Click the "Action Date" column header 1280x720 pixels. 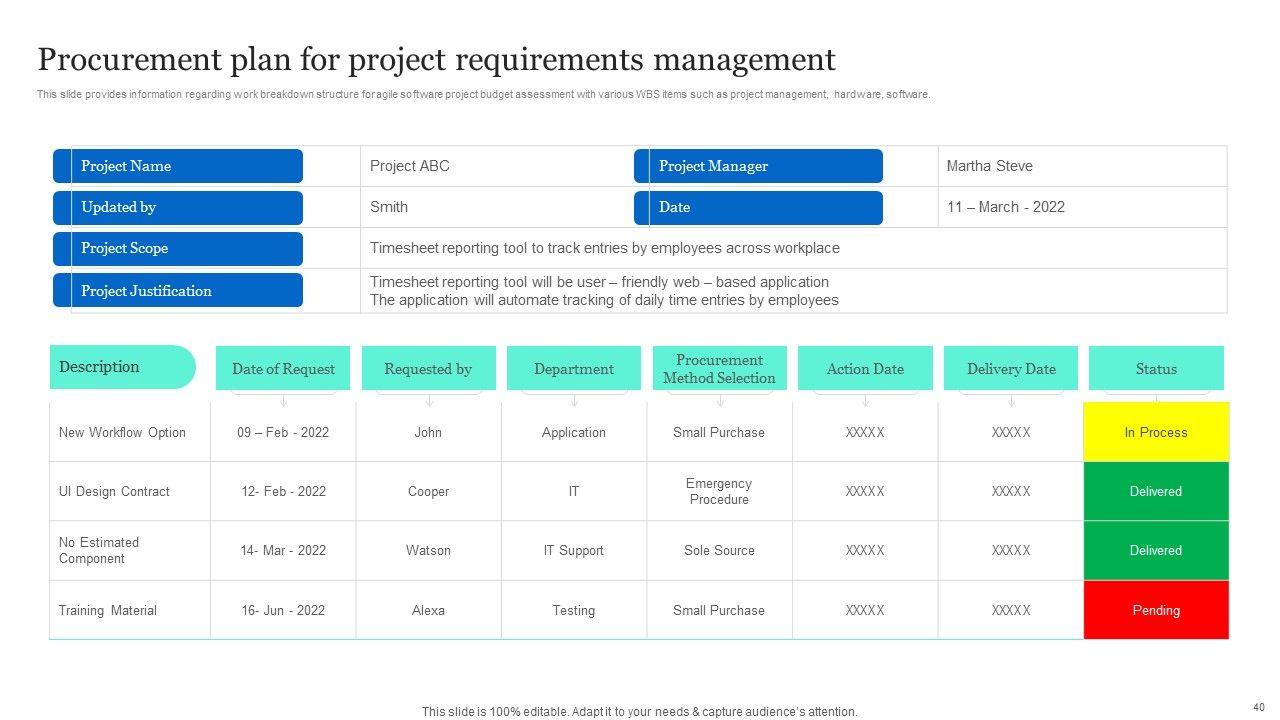pyautogui.click(x=865, y=368)
